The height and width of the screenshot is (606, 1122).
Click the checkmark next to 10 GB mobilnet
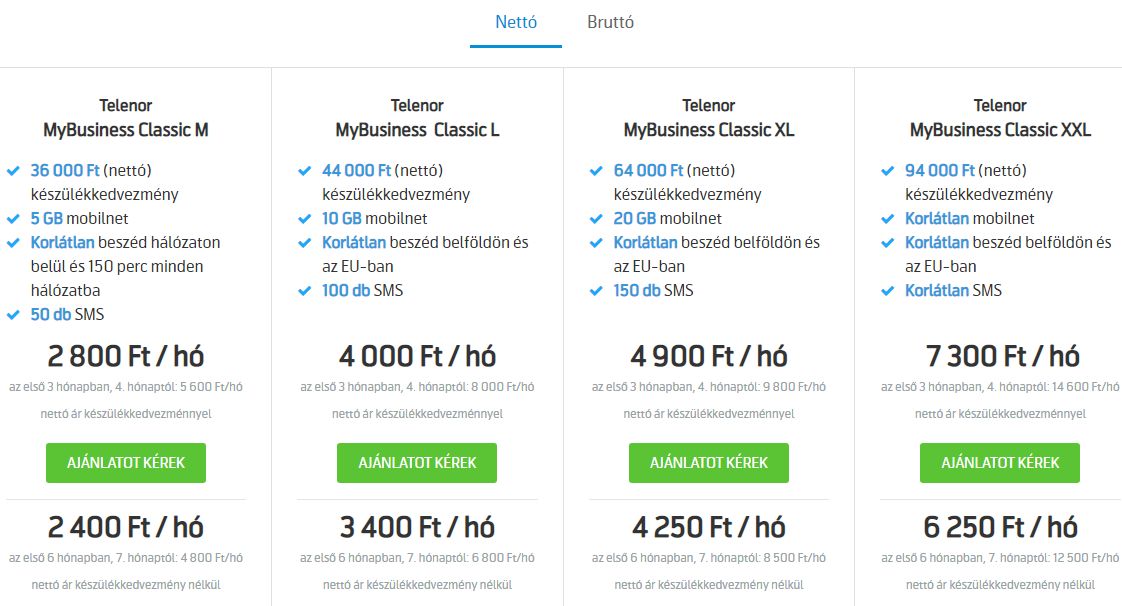tap(306, 218)
